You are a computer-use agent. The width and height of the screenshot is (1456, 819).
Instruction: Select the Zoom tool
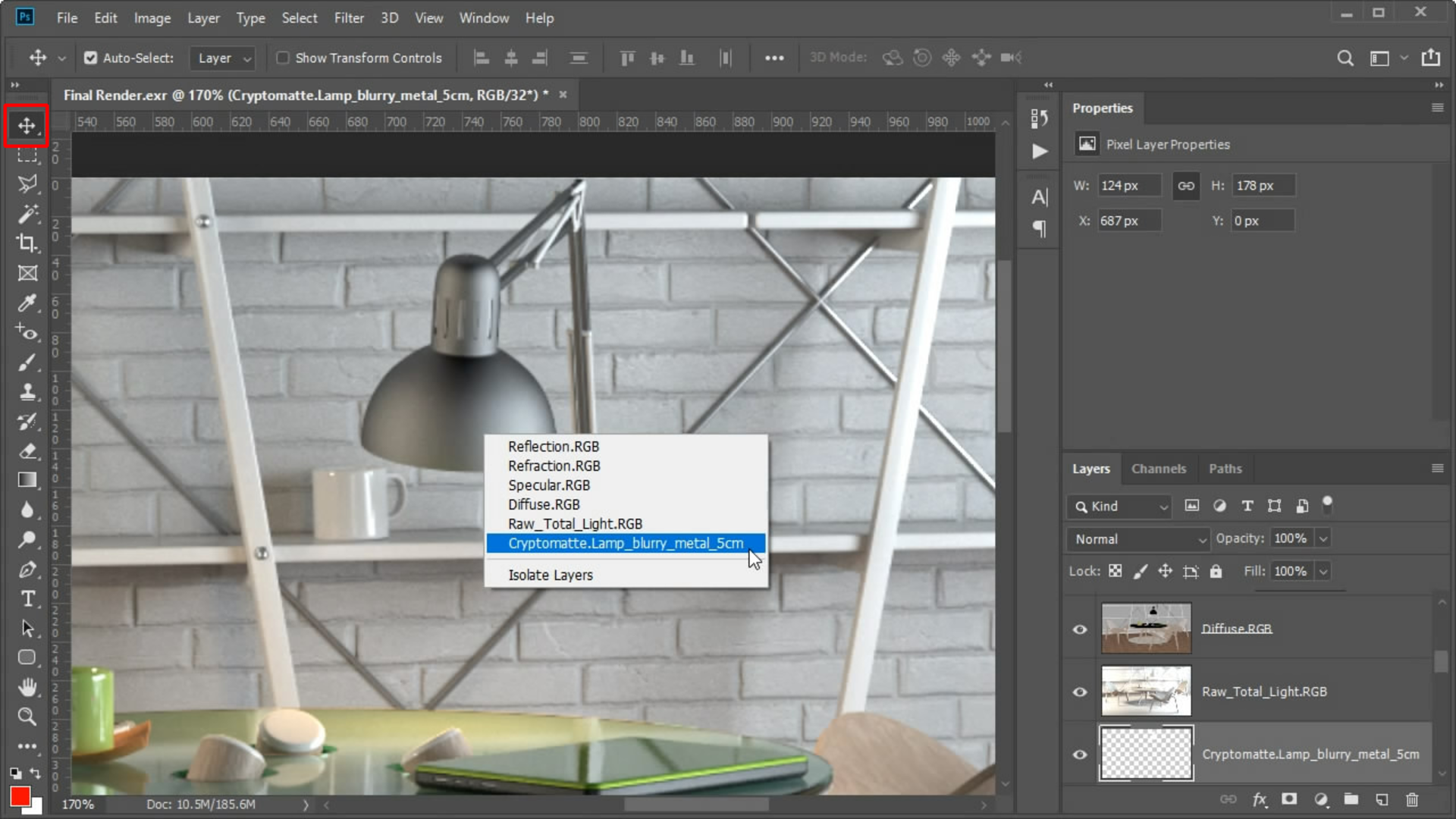coord(27,716)
